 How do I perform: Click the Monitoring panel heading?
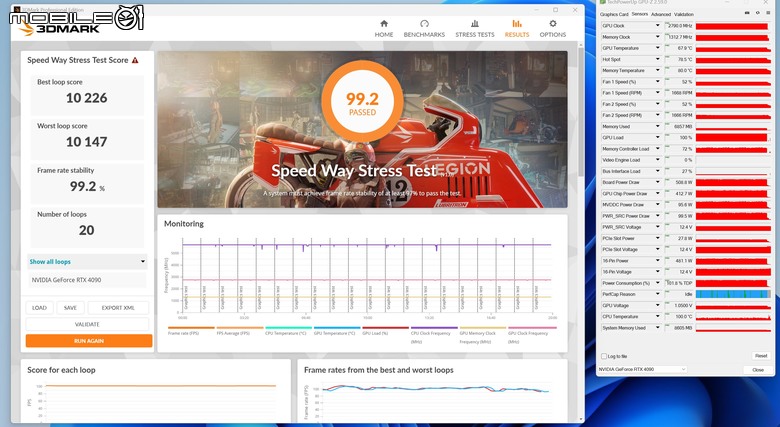click(184, 224)
